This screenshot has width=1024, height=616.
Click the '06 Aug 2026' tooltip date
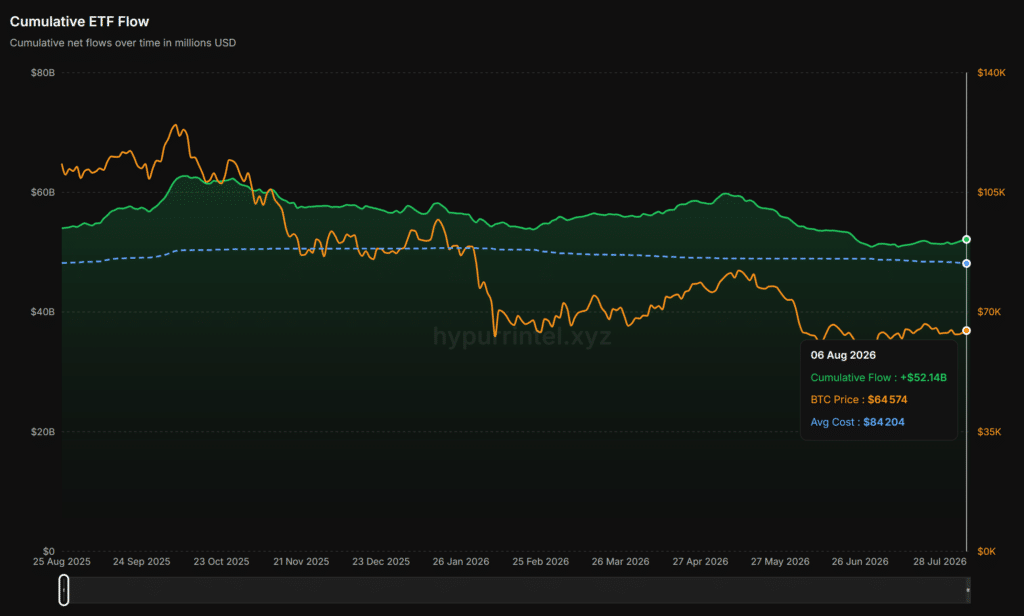tap(843, 355)
